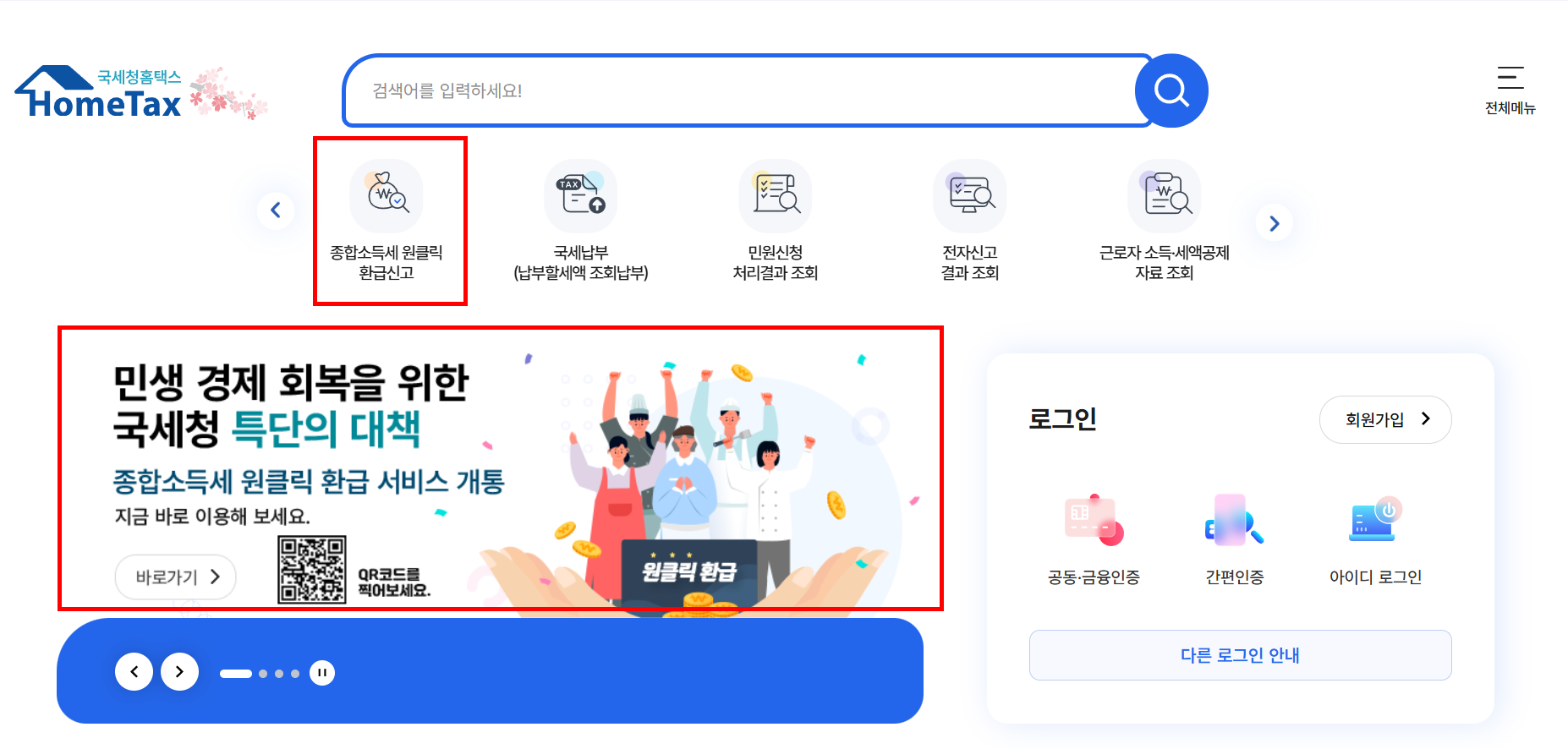Go to next banner slide
The image size is (1568, 749).
point(179,672)
